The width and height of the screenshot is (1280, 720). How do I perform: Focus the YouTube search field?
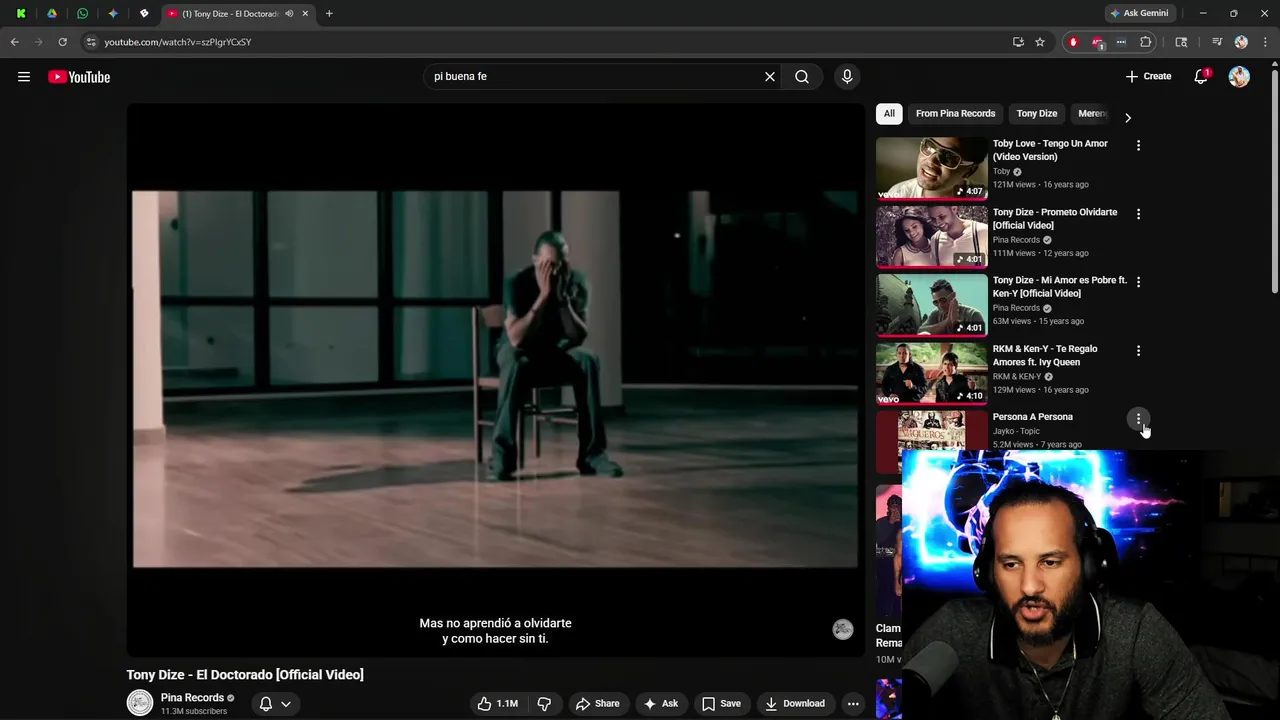tap(594, 76)
